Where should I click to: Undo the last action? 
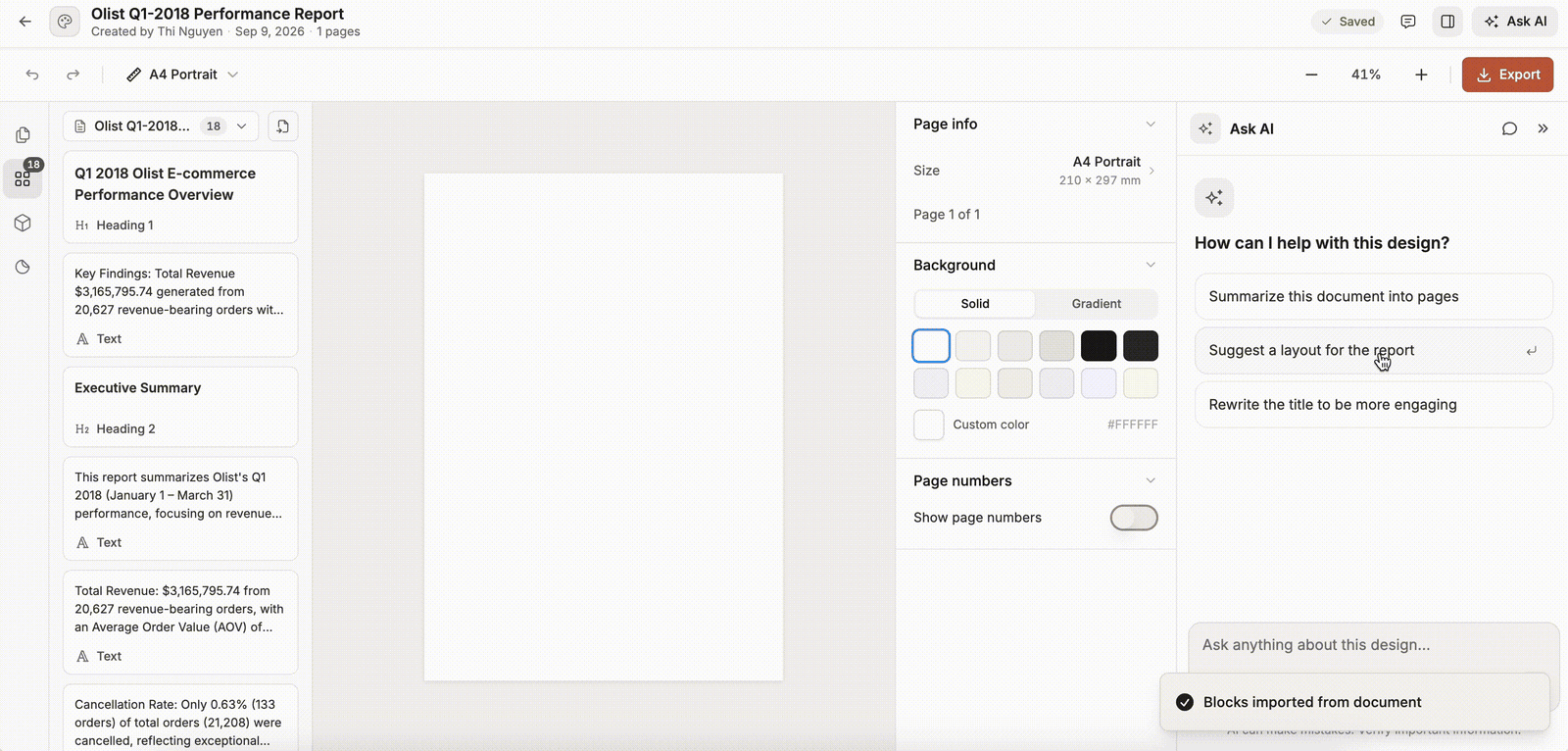(32, 75)
